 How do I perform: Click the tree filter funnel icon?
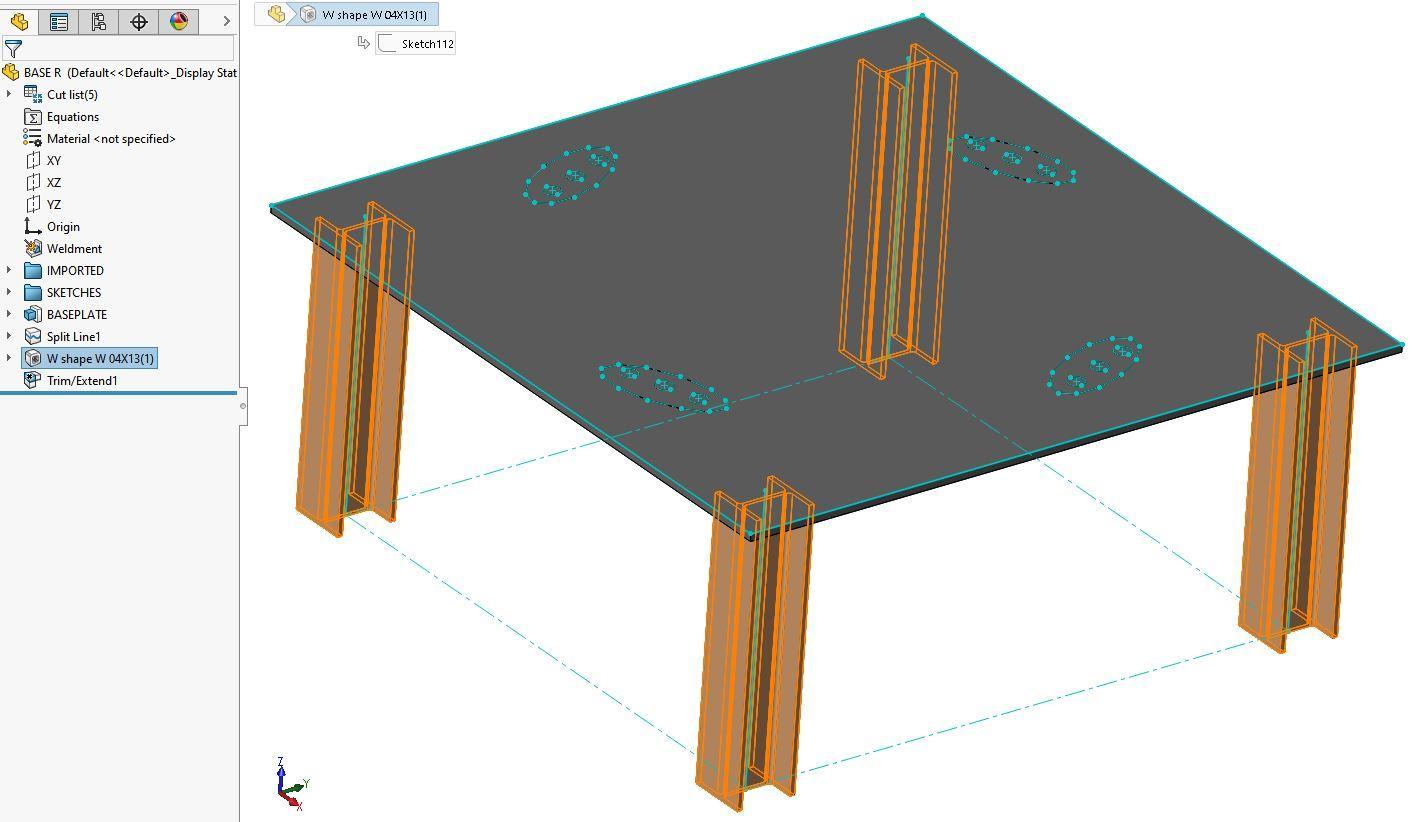(13, 47)
